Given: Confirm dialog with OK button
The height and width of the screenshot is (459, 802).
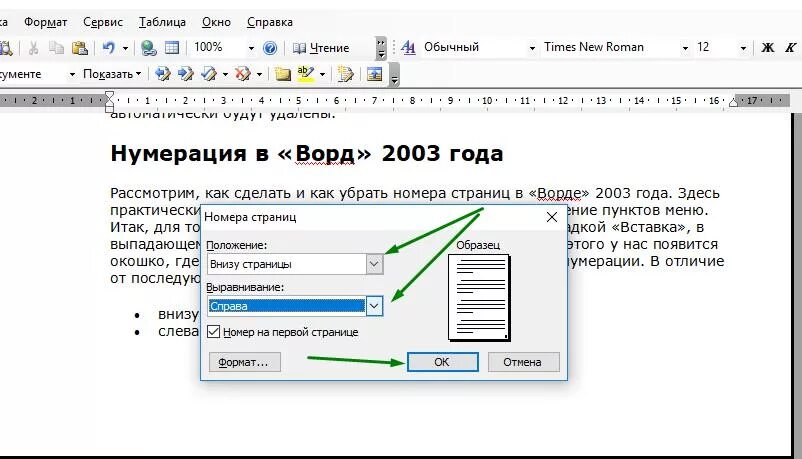Looking at the screenshot, I should pyautogui.click(x=442, y=362).
